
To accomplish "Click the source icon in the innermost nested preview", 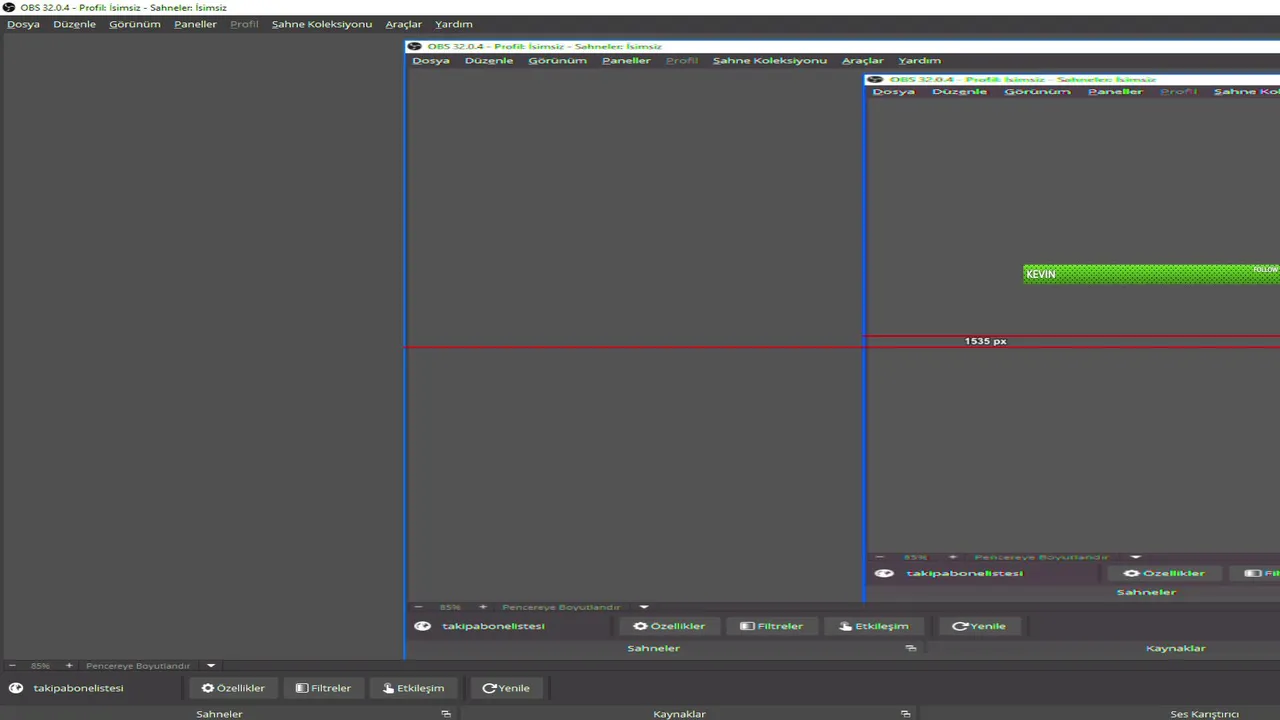I will [884, 573].
